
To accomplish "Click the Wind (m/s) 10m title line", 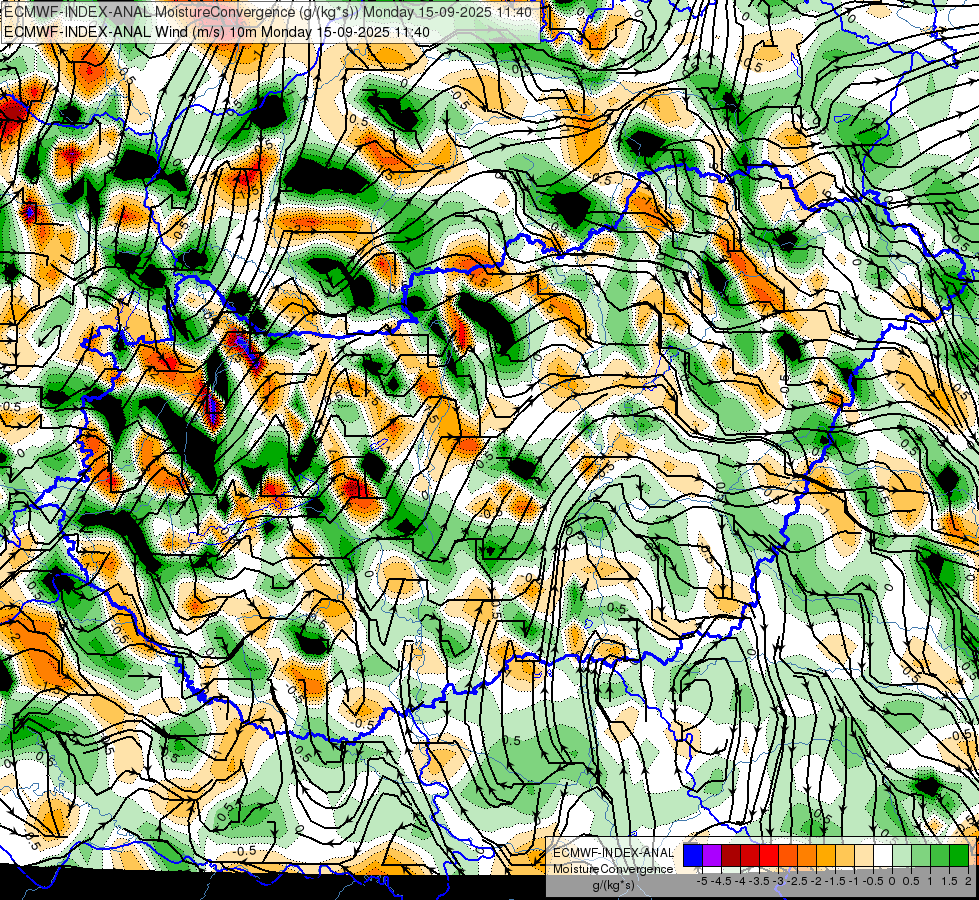I will pos(217,31).
